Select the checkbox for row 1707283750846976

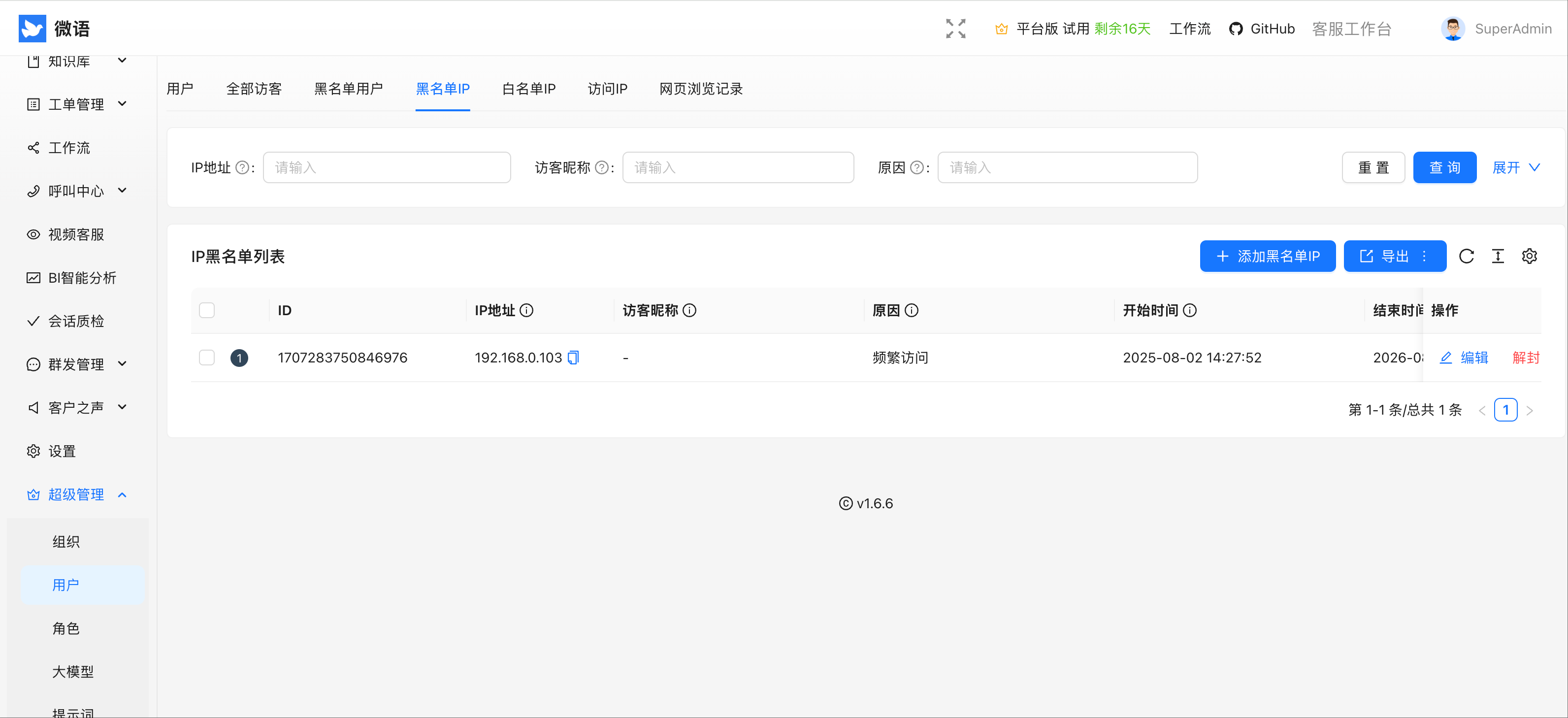207,358
